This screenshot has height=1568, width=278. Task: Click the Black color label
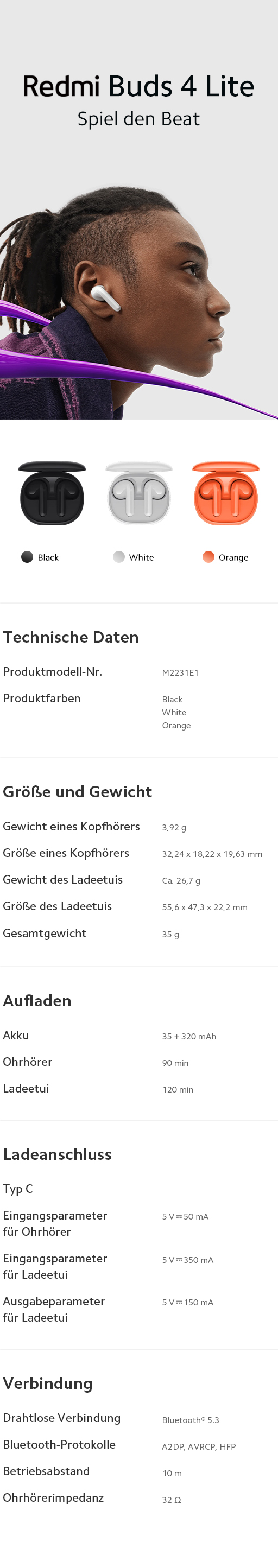pos(48,557)
